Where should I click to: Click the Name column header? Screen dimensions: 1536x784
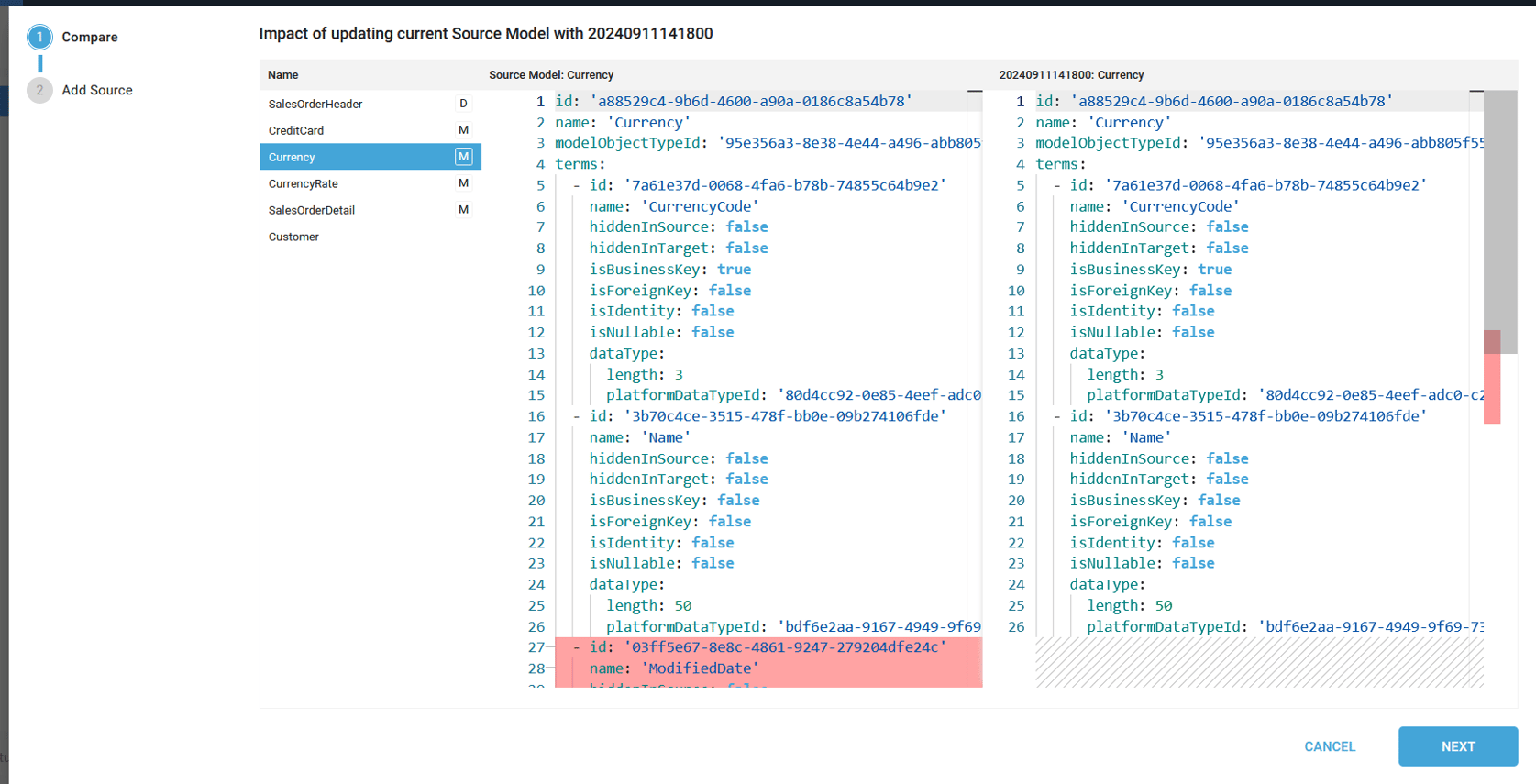coord(283,75)
